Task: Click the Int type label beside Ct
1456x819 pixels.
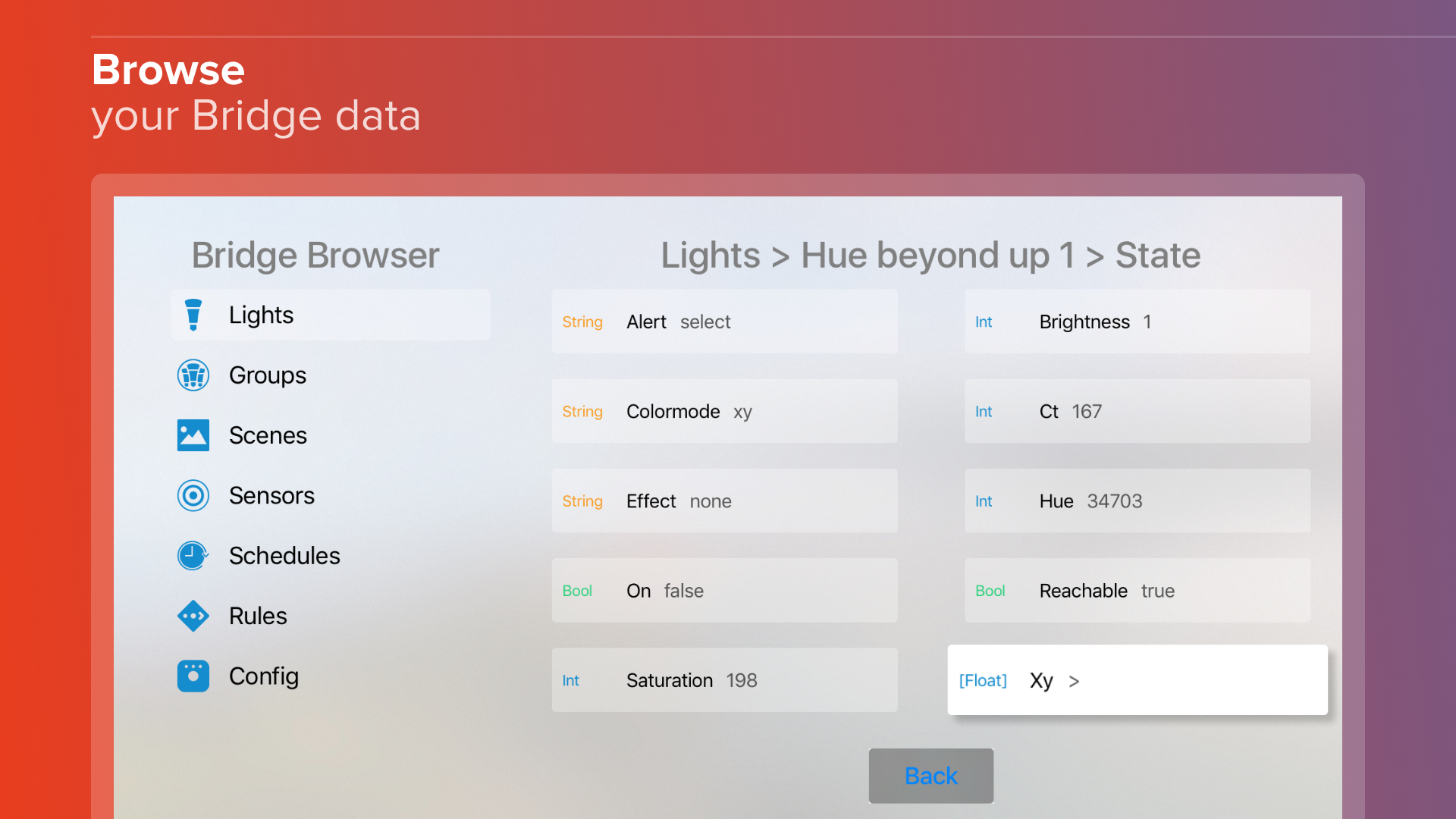Action: point(984,412)
